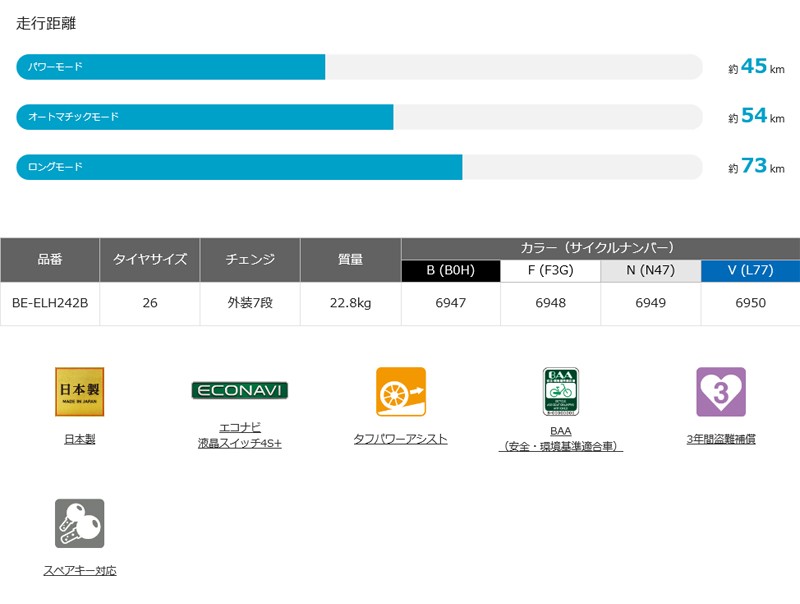This screenshot has width=800, height=604.
Task: Open the 3年間盗難補償 link
Action: point(720,439)
